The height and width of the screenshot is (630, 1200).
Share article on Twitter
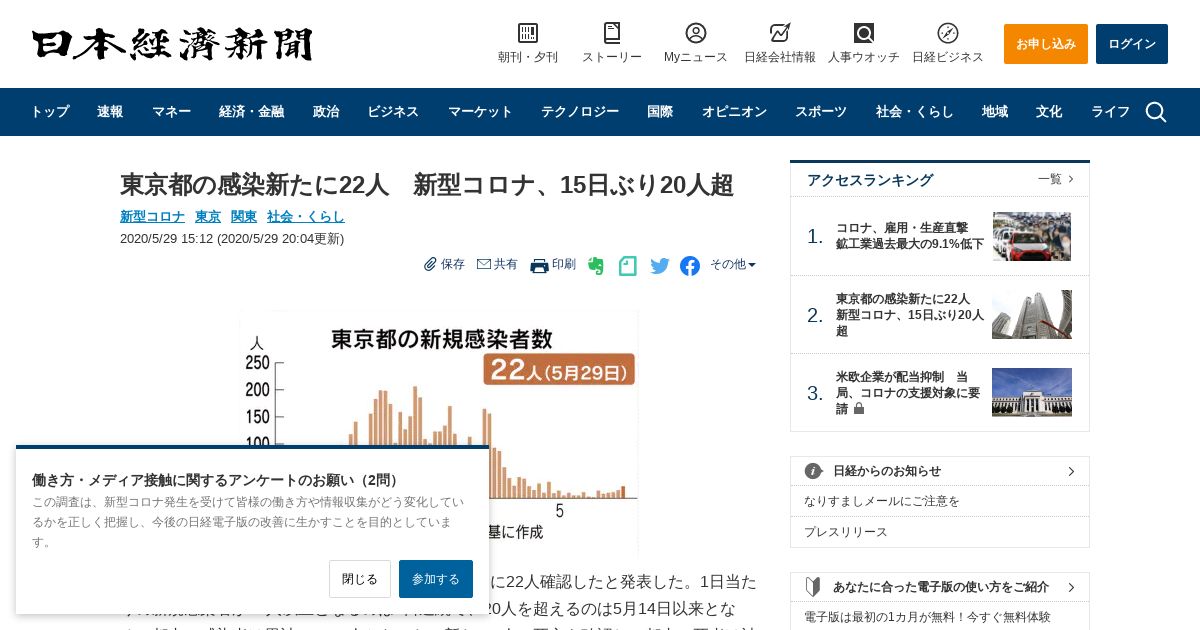tap(660, 265)
